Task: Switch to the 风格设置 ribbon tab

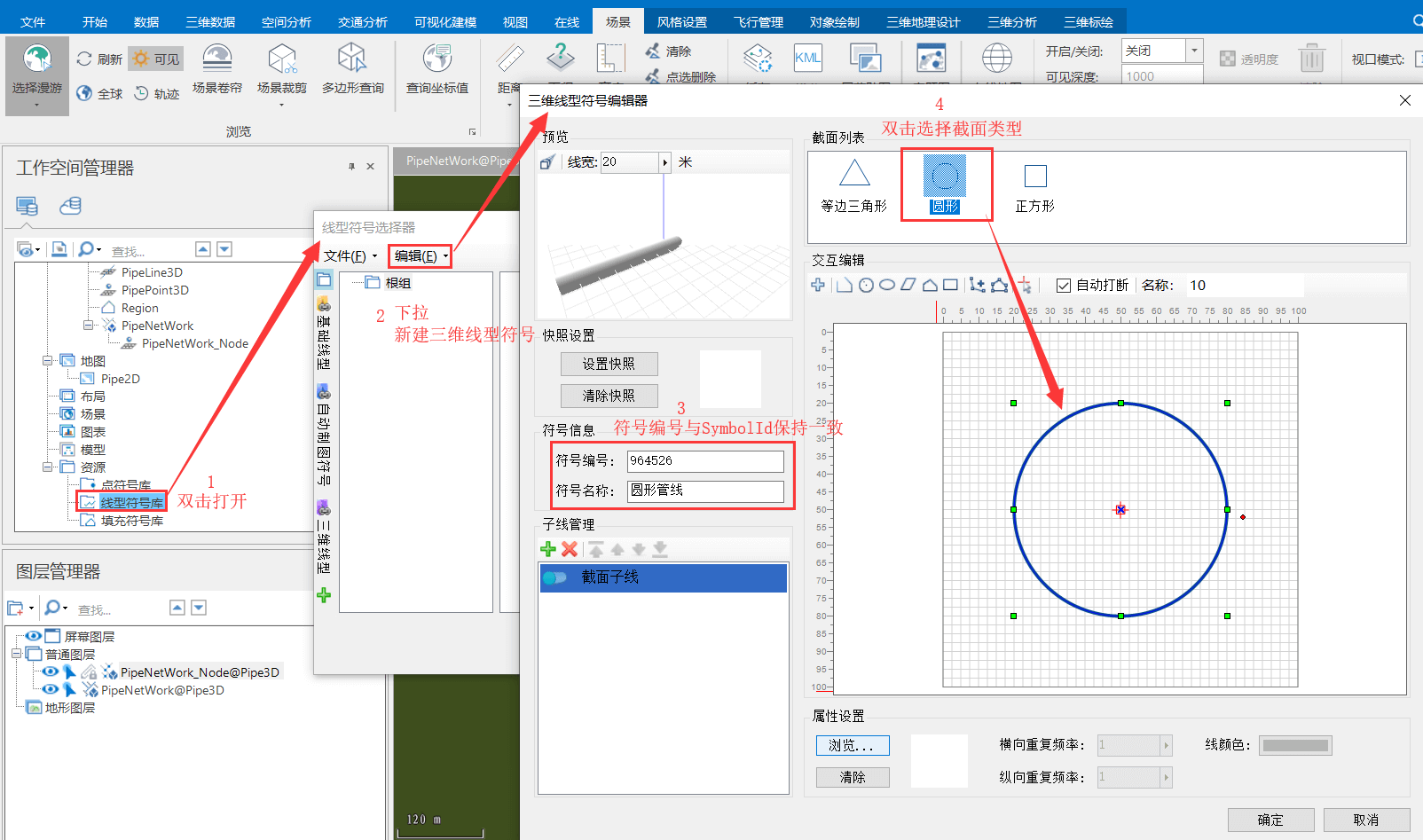Action: coord(681,21)
